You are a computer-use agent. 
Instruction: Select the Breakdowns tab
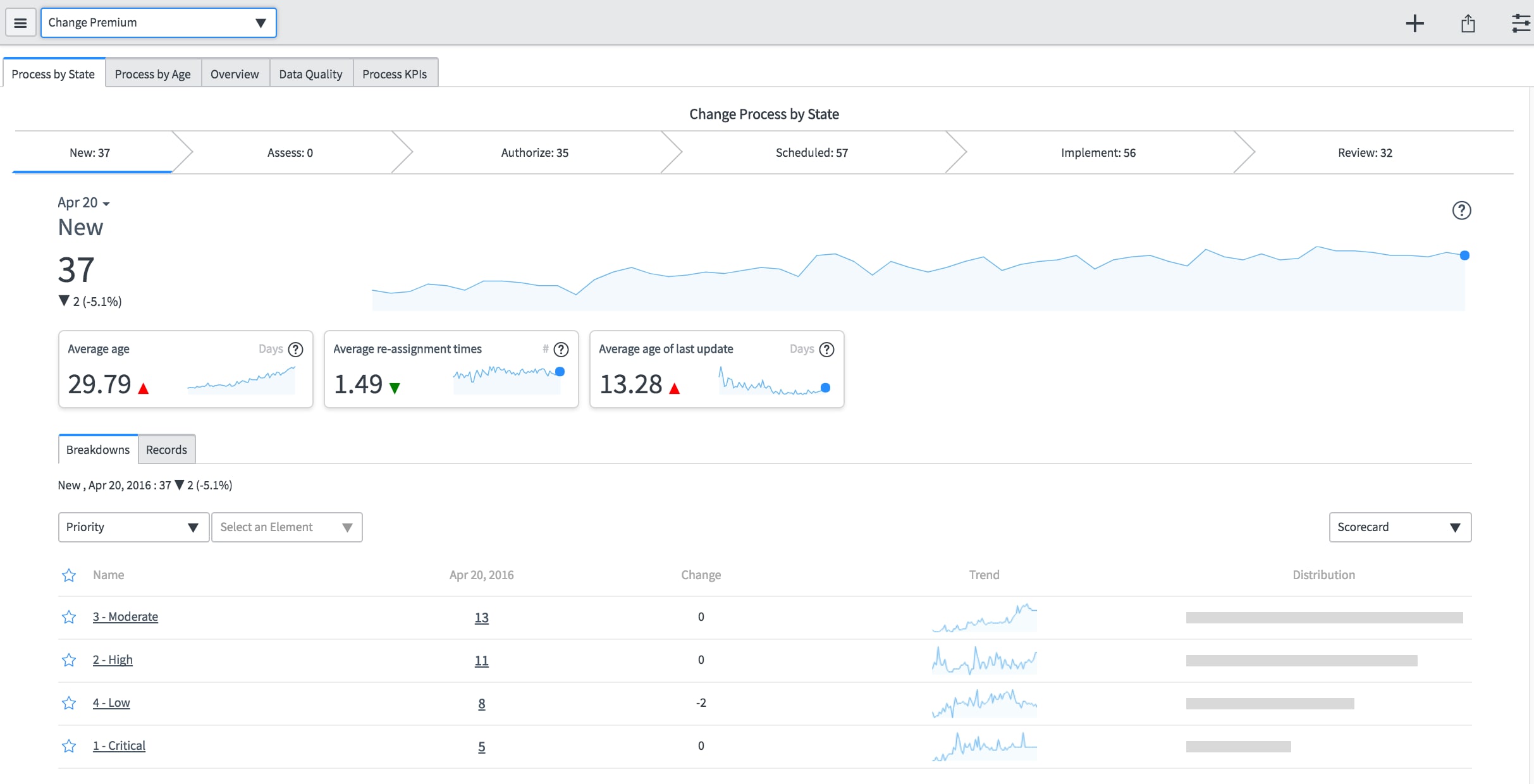point(98,450)
